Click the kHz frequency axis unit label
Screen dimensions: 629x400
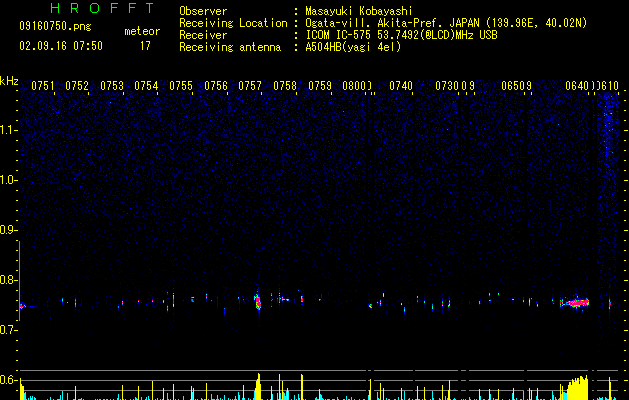point(9,81)
